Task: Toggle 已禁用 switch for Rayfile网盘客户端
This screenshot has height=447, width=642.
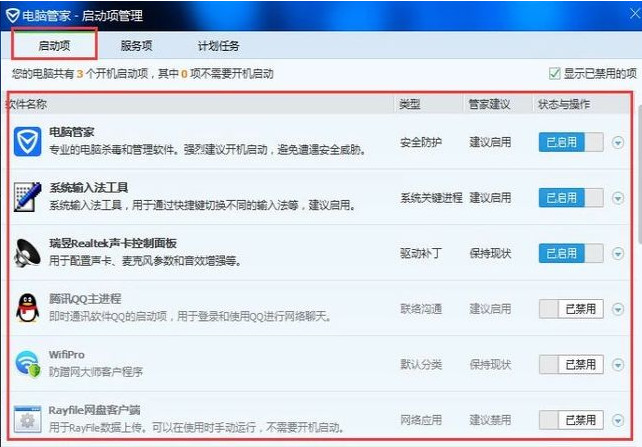Action: click(x=571, y=420)
